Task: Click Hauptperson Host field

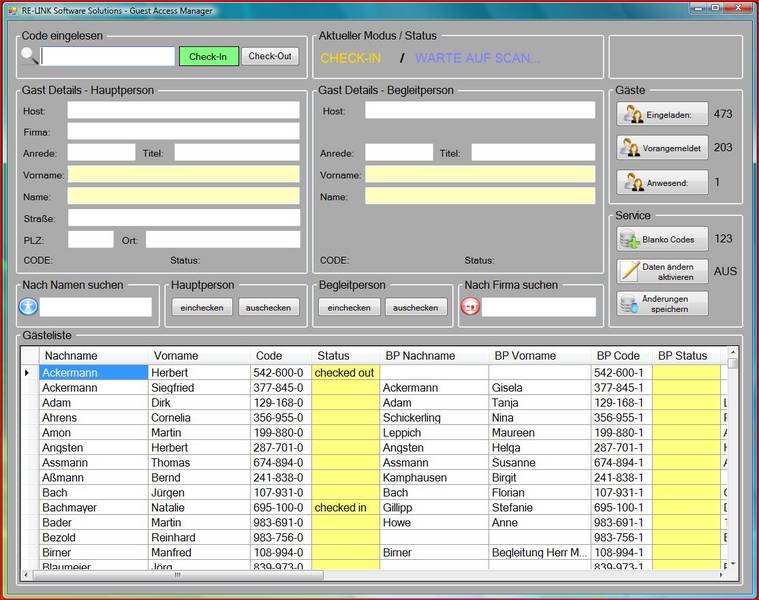Action: click(183, 110)
